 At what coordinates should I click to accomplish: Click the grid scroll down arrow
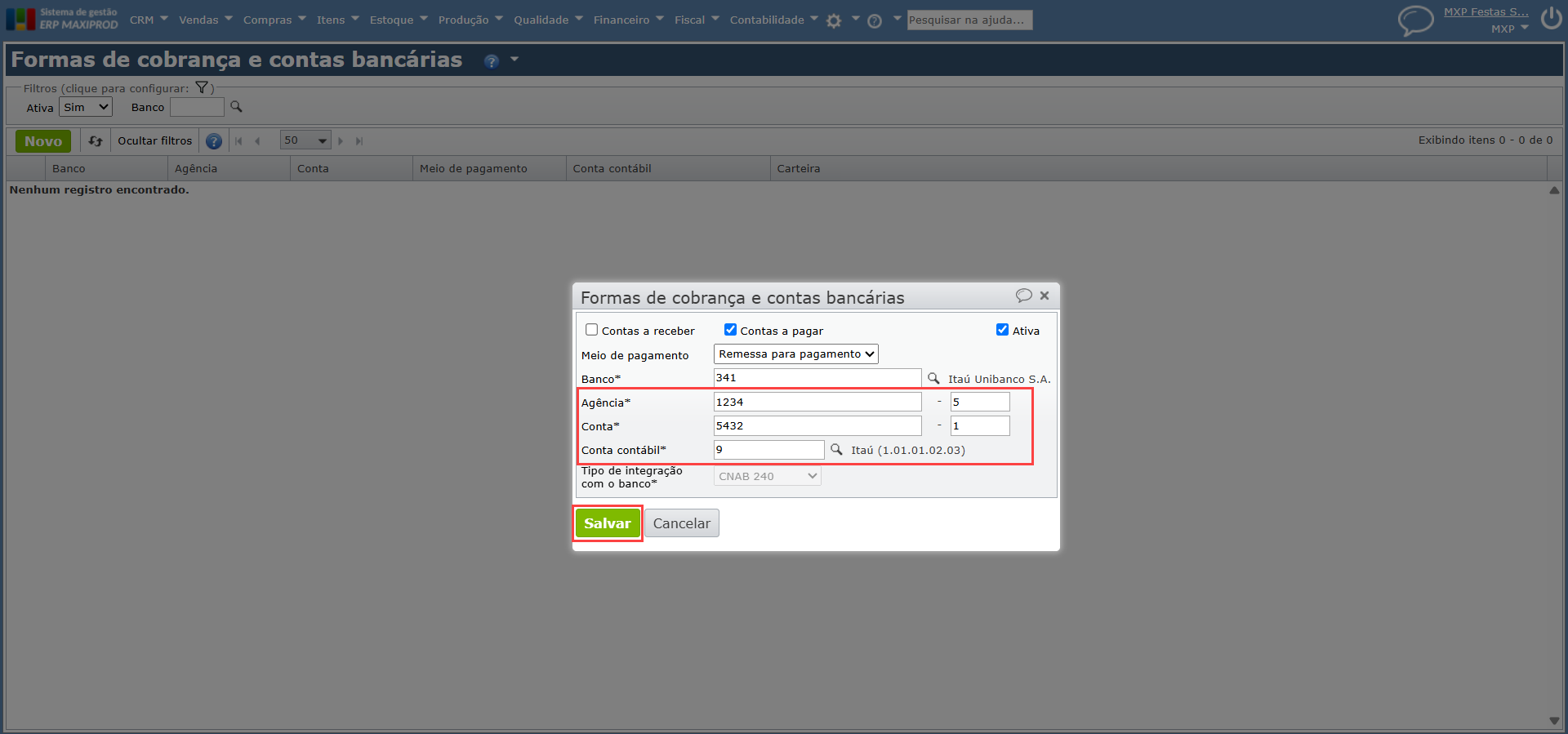pyautogui.click(x=1554, y=721)
